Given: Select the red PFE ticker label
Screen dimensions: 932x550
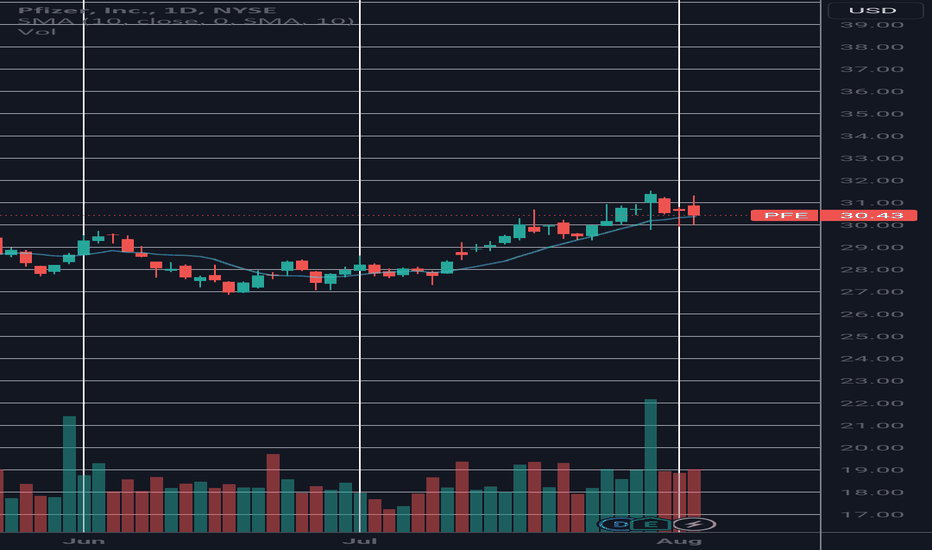Looking at the screenshot, I should pos(785,215).
